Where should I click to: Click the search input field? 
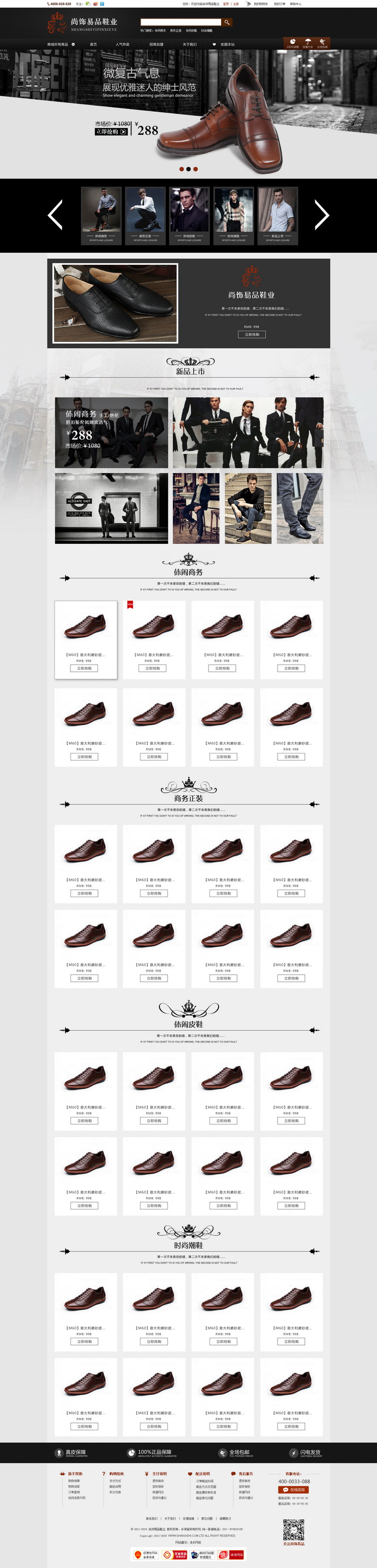180,22
